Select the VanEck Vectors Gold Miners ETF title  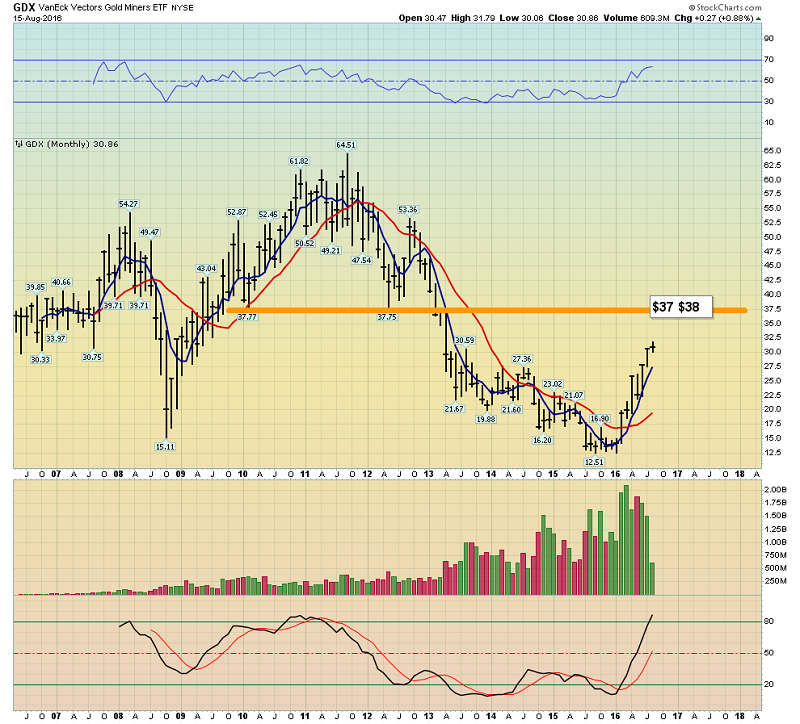(x=103, y=8)
